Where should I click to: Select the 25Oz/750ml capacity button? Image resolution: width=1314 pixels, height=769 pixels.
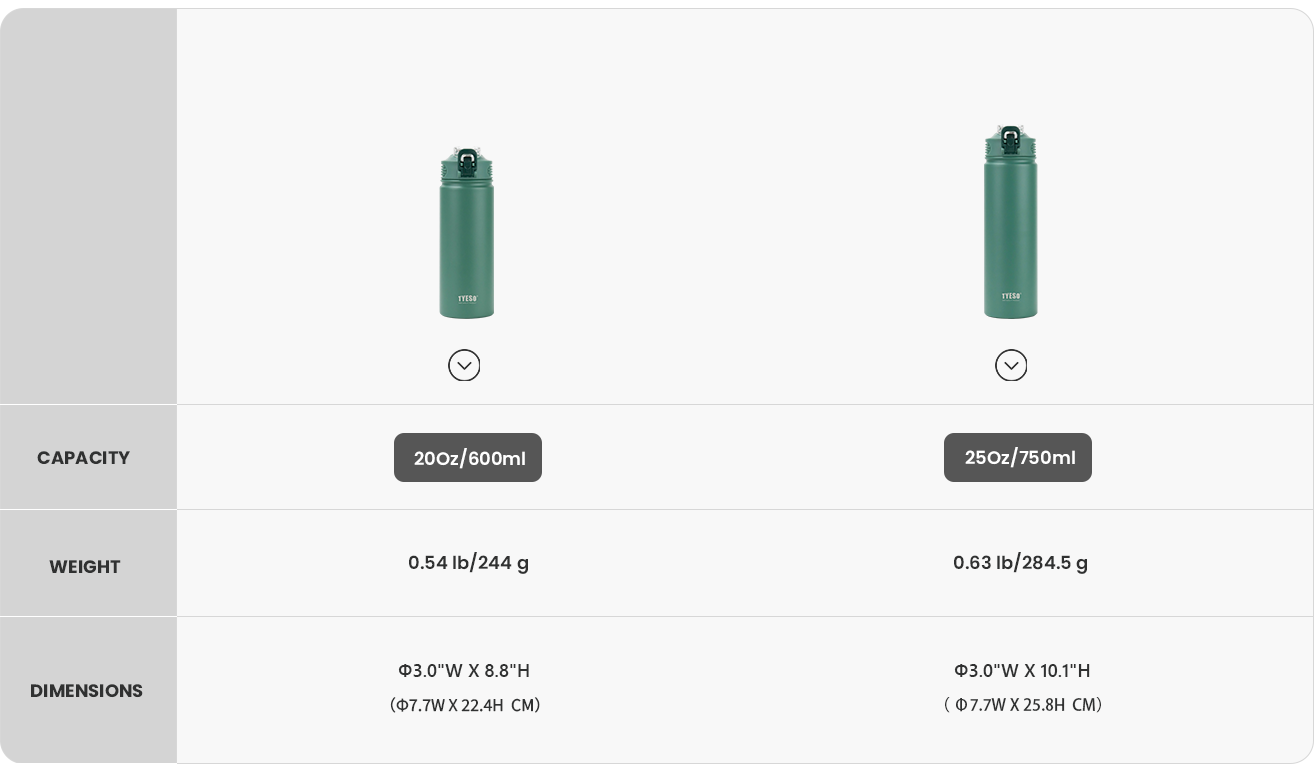(x=1018, y=457)
